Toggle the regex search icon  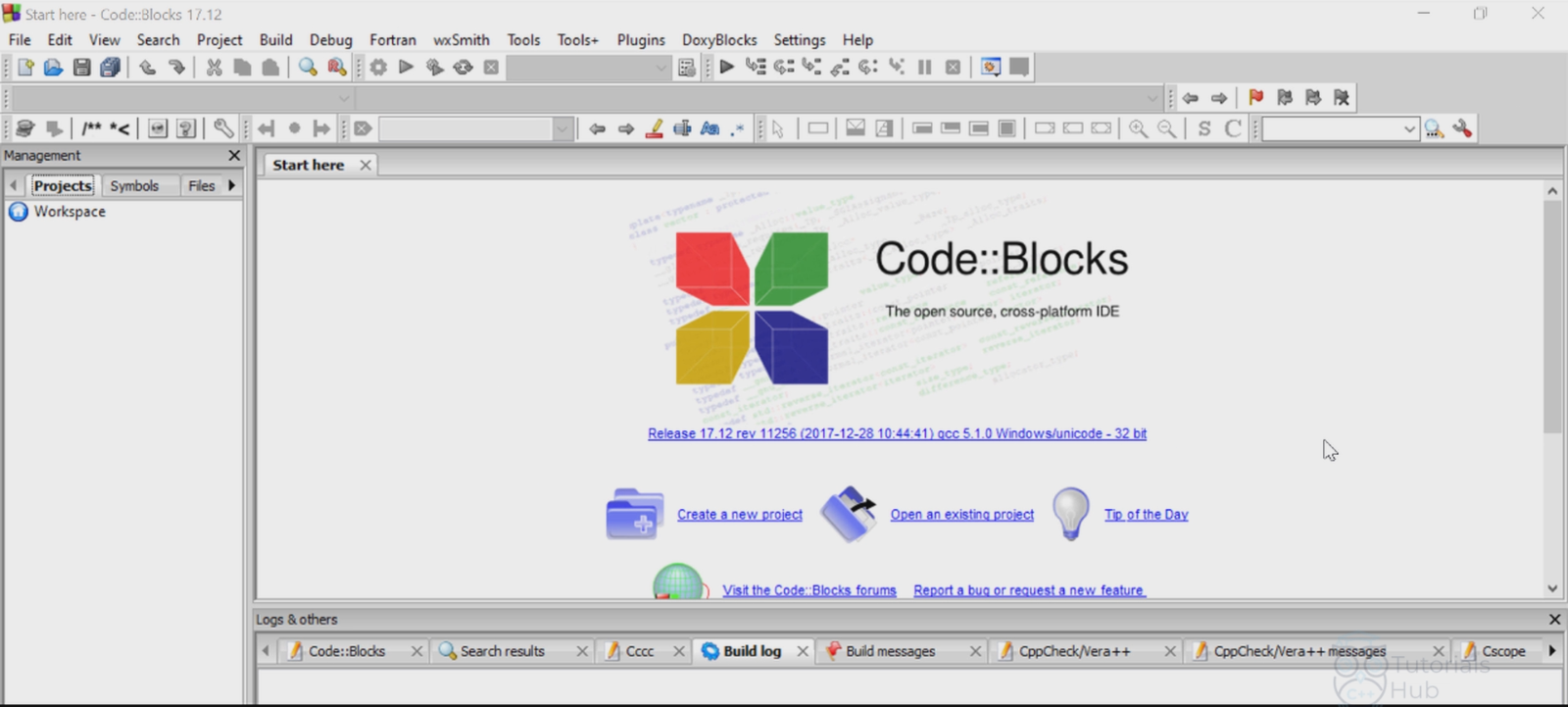click(738, 128)
